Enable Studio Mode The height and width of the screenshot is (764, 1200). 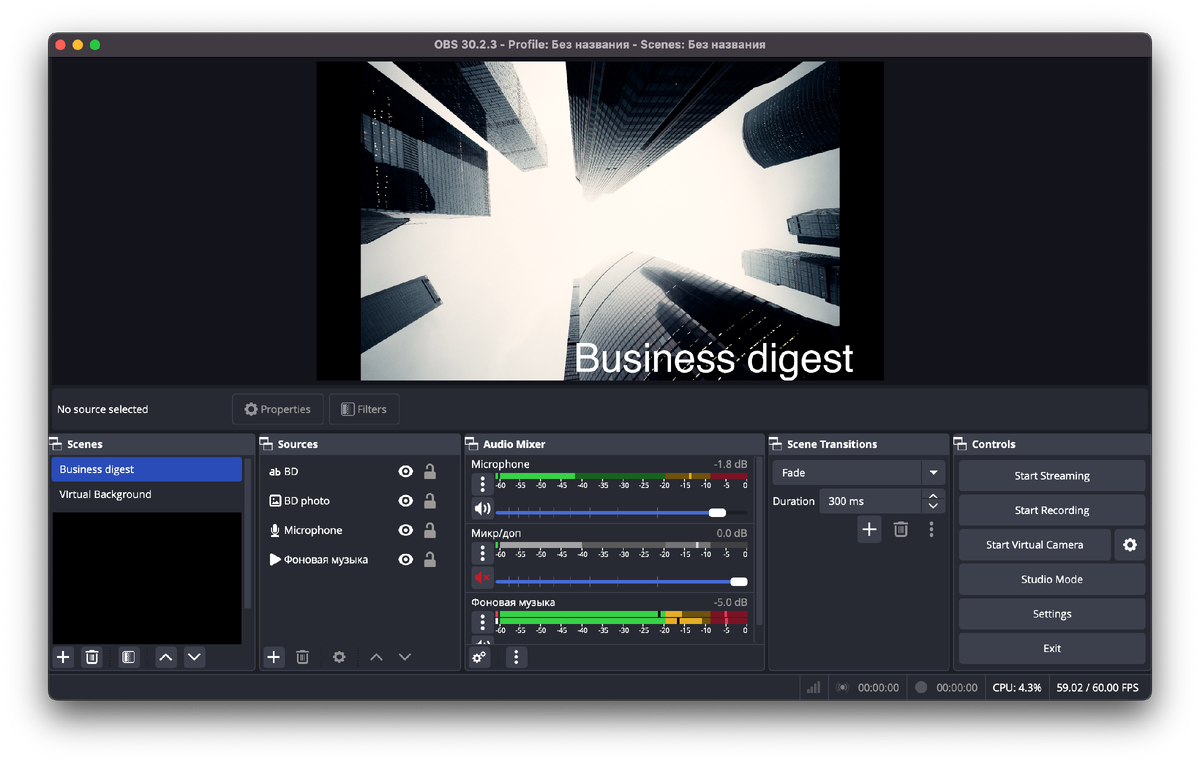click(x=1052, y=579)
